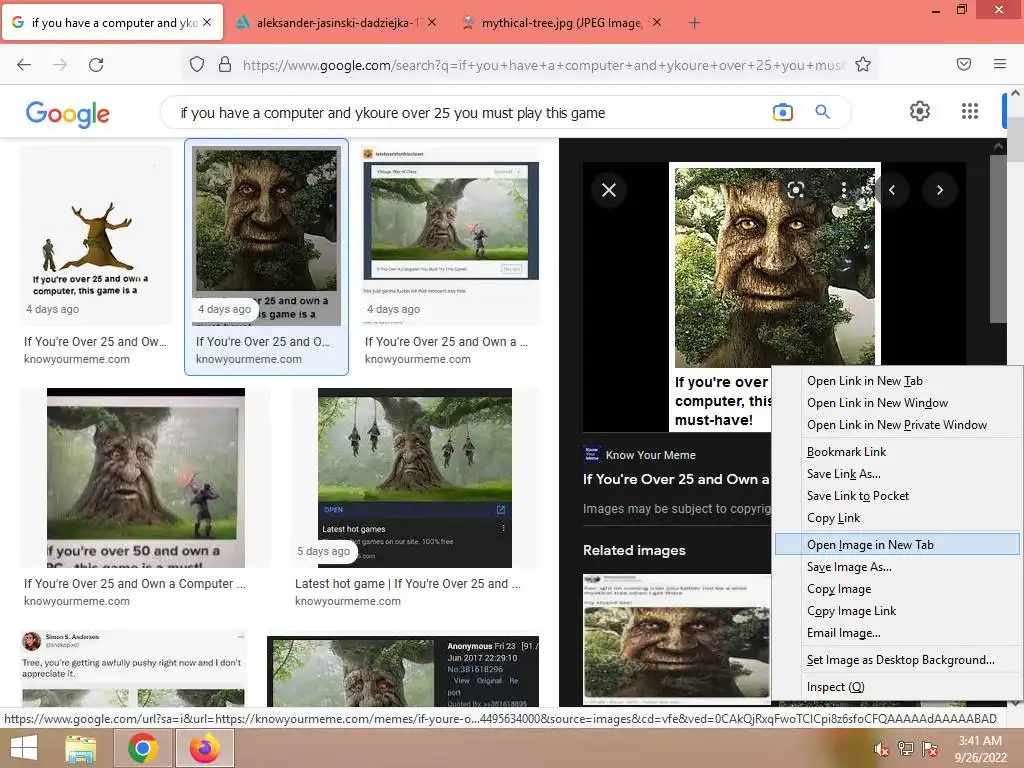Open the tumblr screenshot tree result

point(451,235)
